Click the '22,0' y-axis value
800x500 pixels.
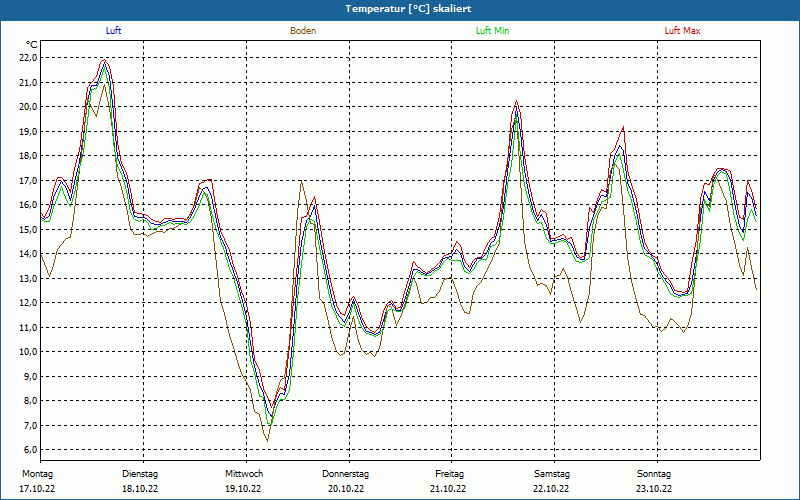click(29, 58)
